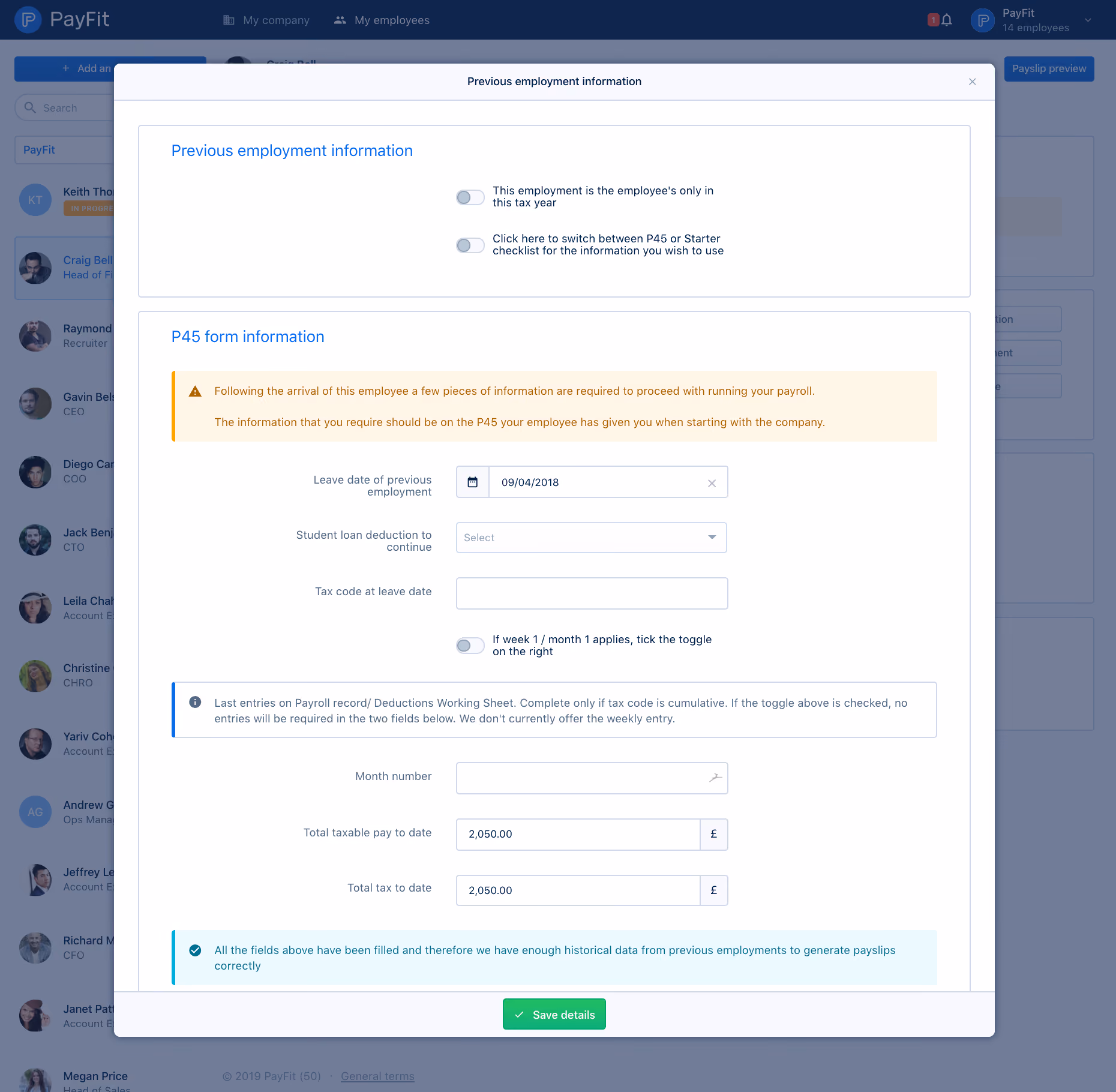Close the Previous employment information dialog

[973, 82]
